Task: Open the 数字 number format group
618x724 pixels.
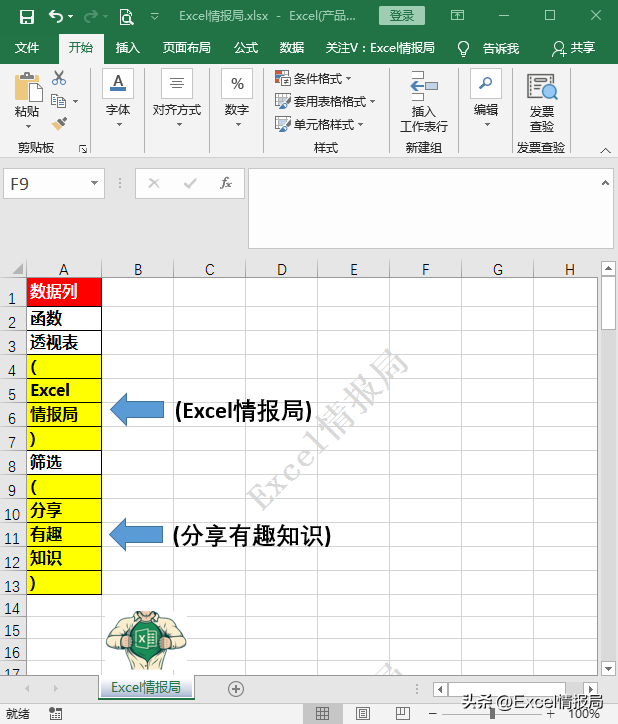Action: 237,98
